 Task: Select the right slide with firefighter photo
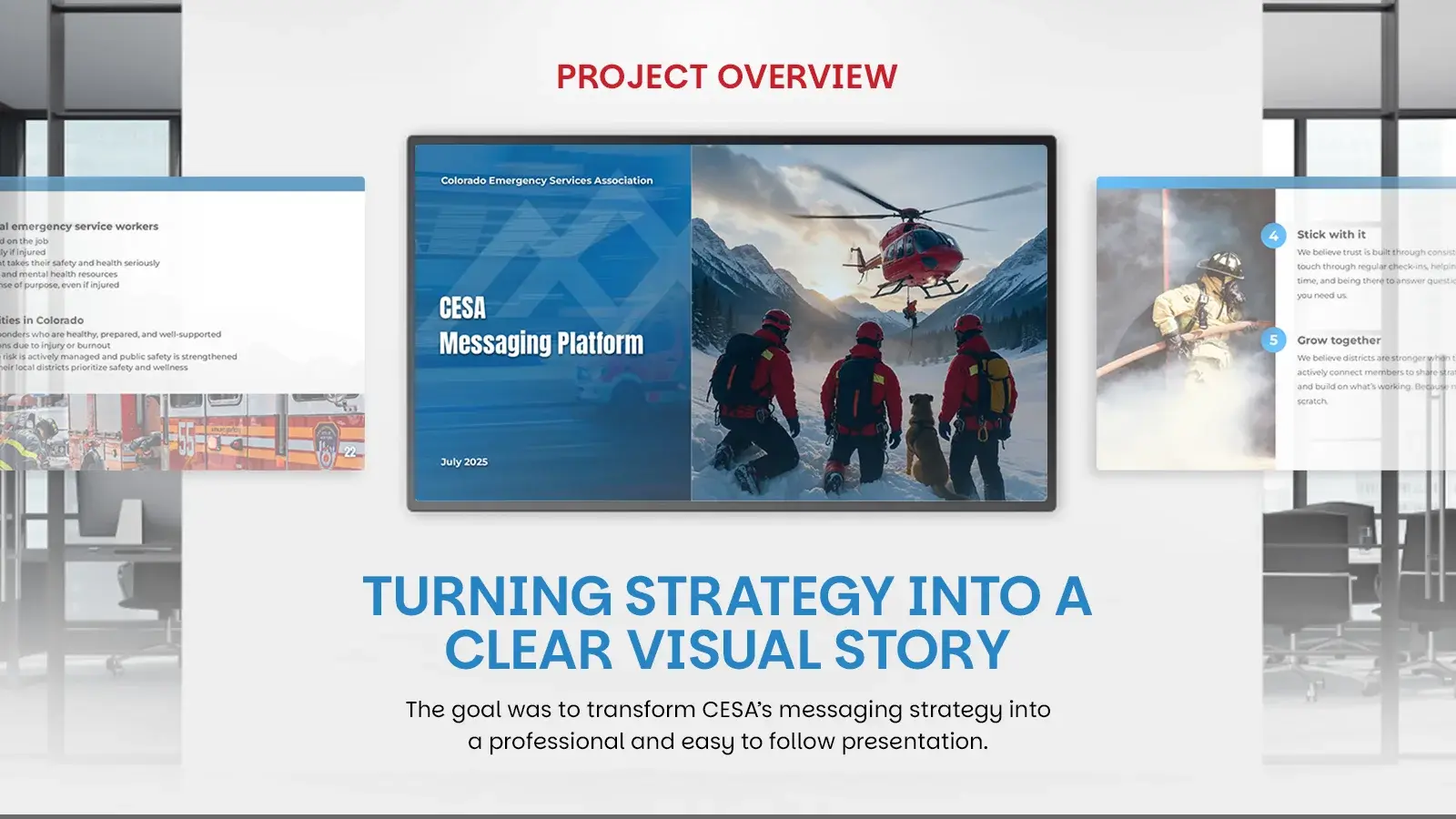(x=1276, y=323)
